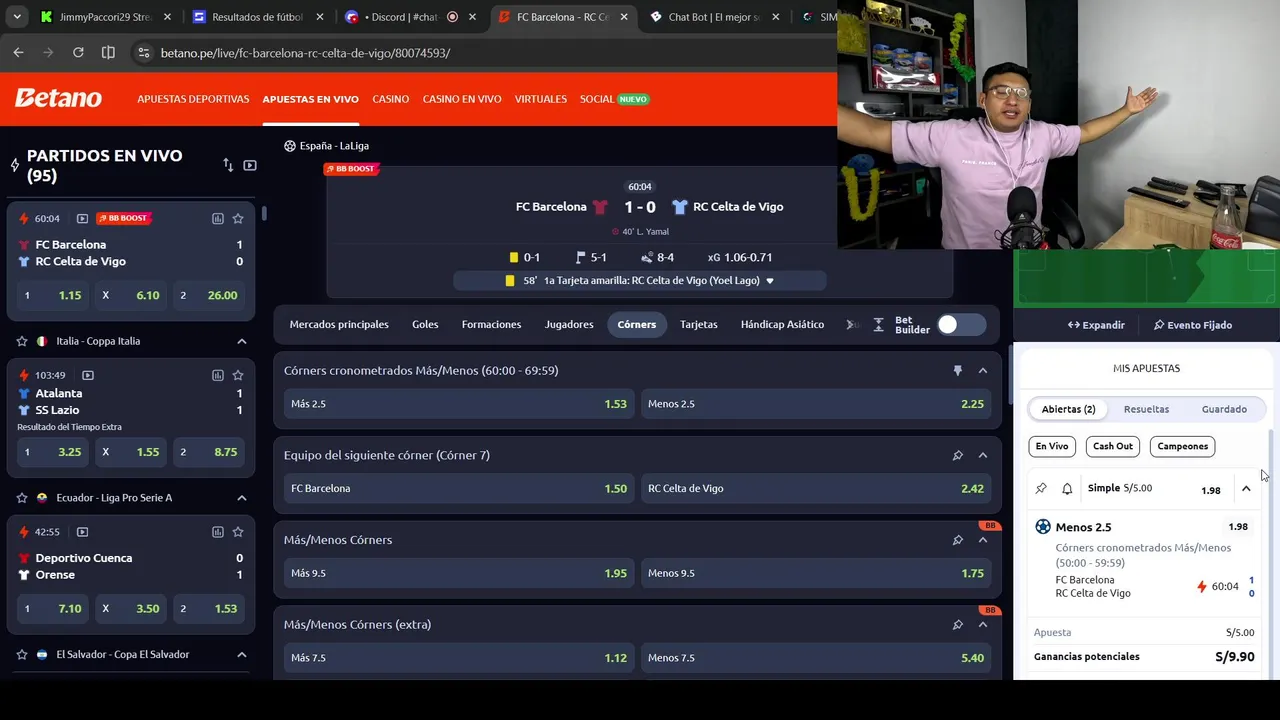Click the site info icon in address bar
Viewport: 1280px width, 720px height.
point(143,53)
